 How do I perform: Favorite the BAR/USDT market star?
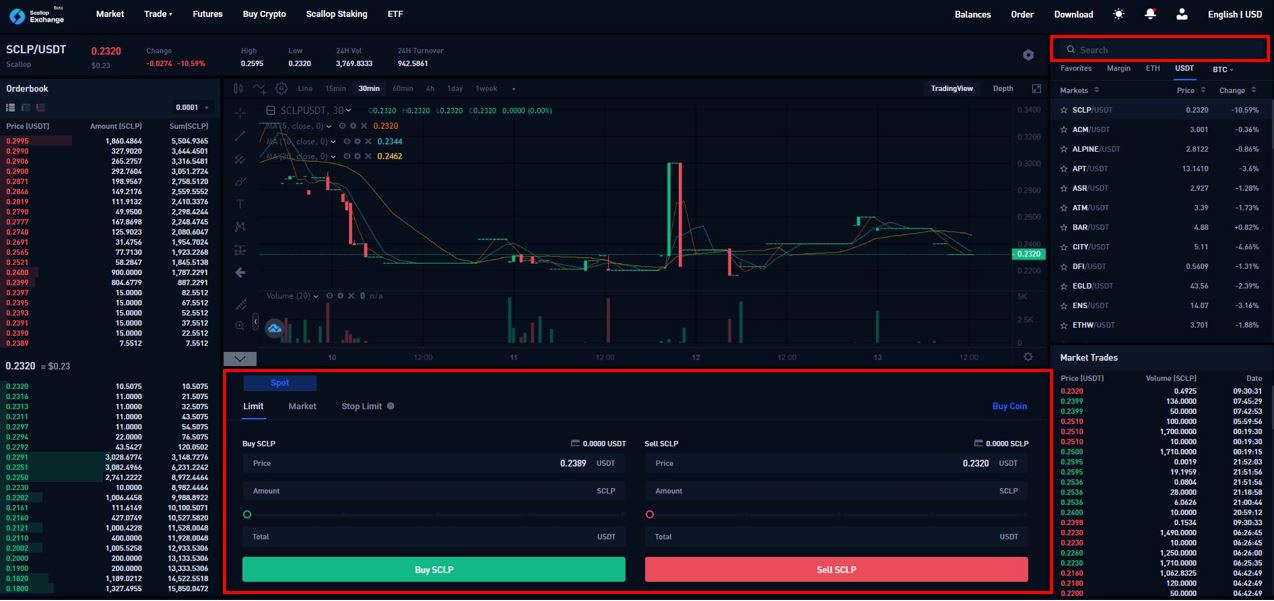click(1065, 227)
